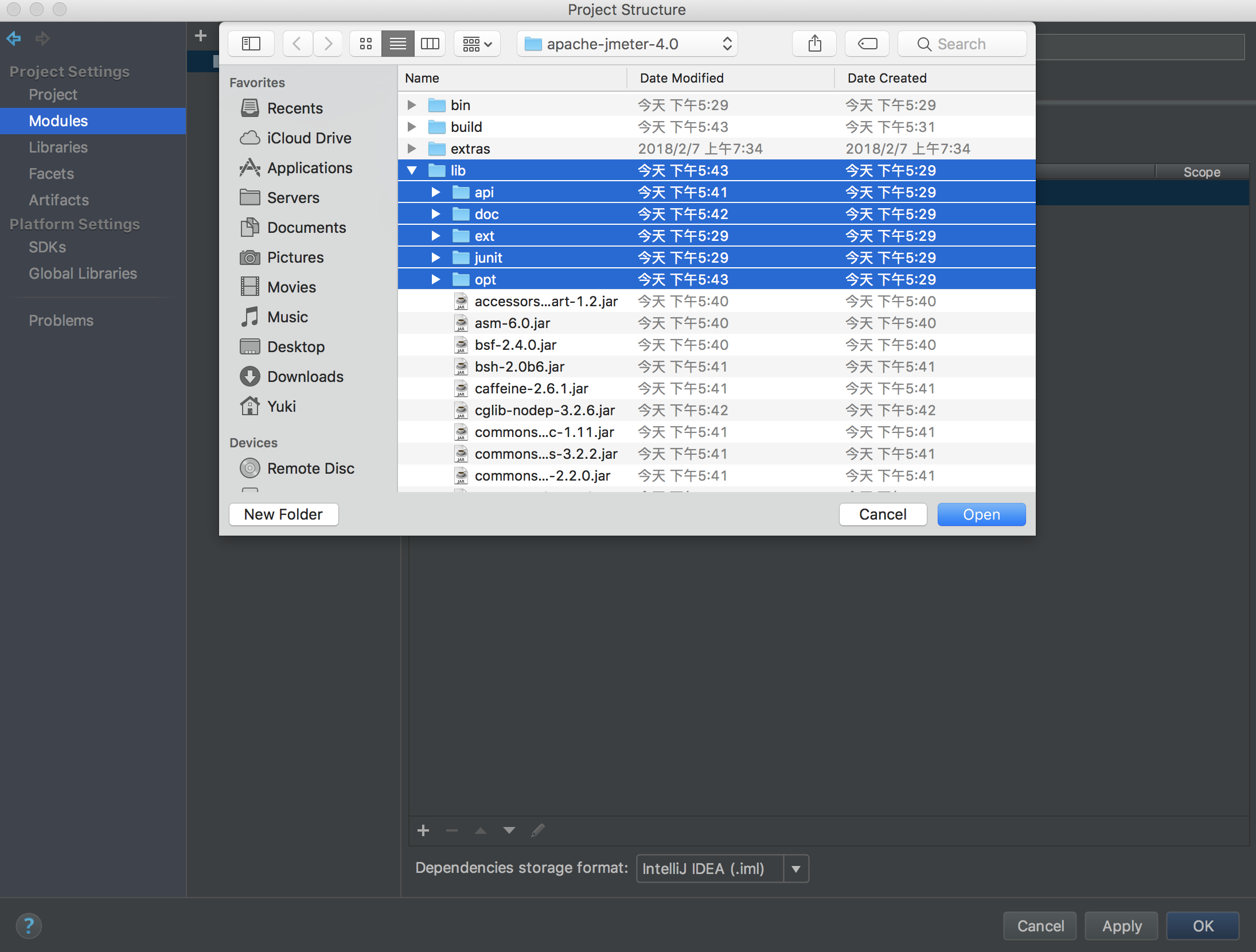Switch file dialog to icon view
This screenshot has width=1256, height=952.
pos(366,44)
